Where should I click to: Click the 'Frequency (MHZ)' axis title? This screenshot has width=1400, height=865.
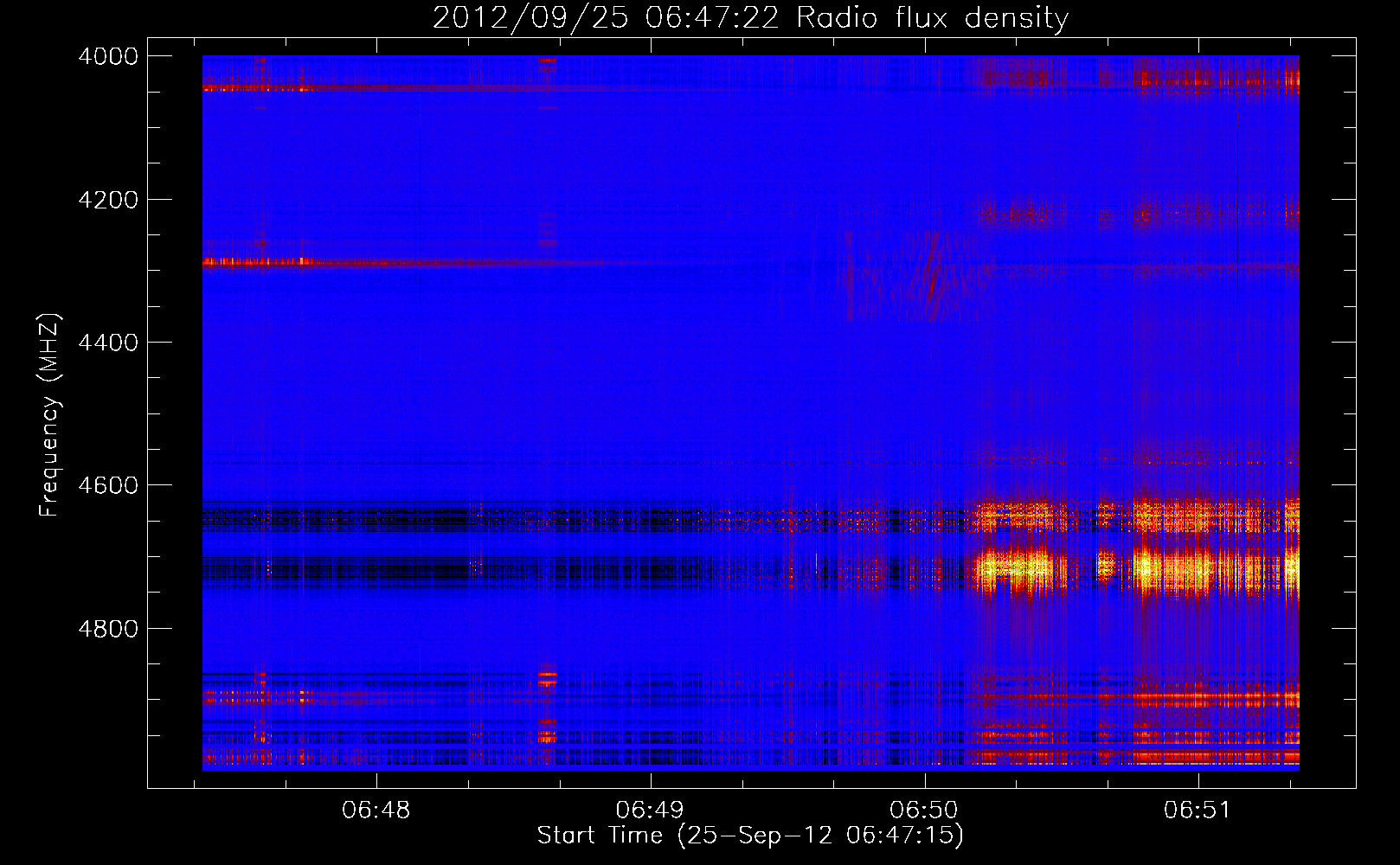pyautogui.click(x=50, y=415)
